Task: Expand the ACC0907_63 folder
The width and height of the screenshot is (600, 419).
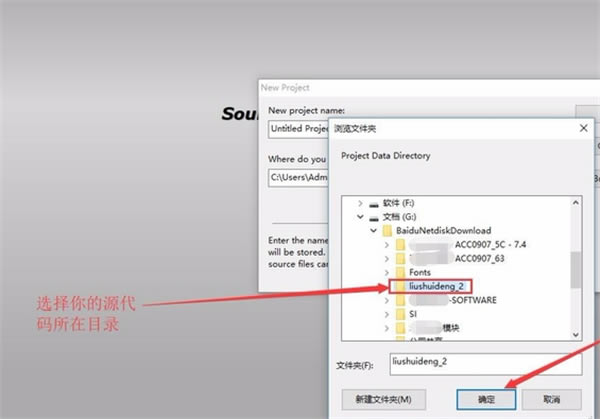Action: tap(386, 259)
